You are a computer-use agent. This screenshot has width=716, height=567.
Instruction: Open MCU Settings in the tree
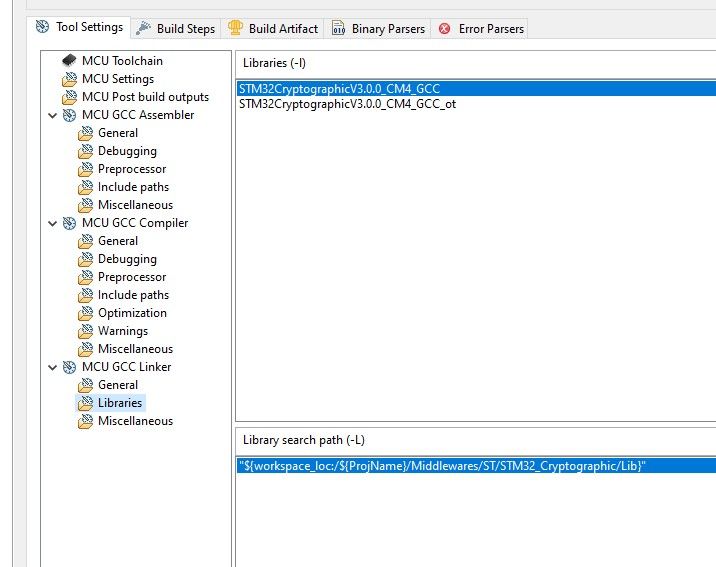[118, 79]
